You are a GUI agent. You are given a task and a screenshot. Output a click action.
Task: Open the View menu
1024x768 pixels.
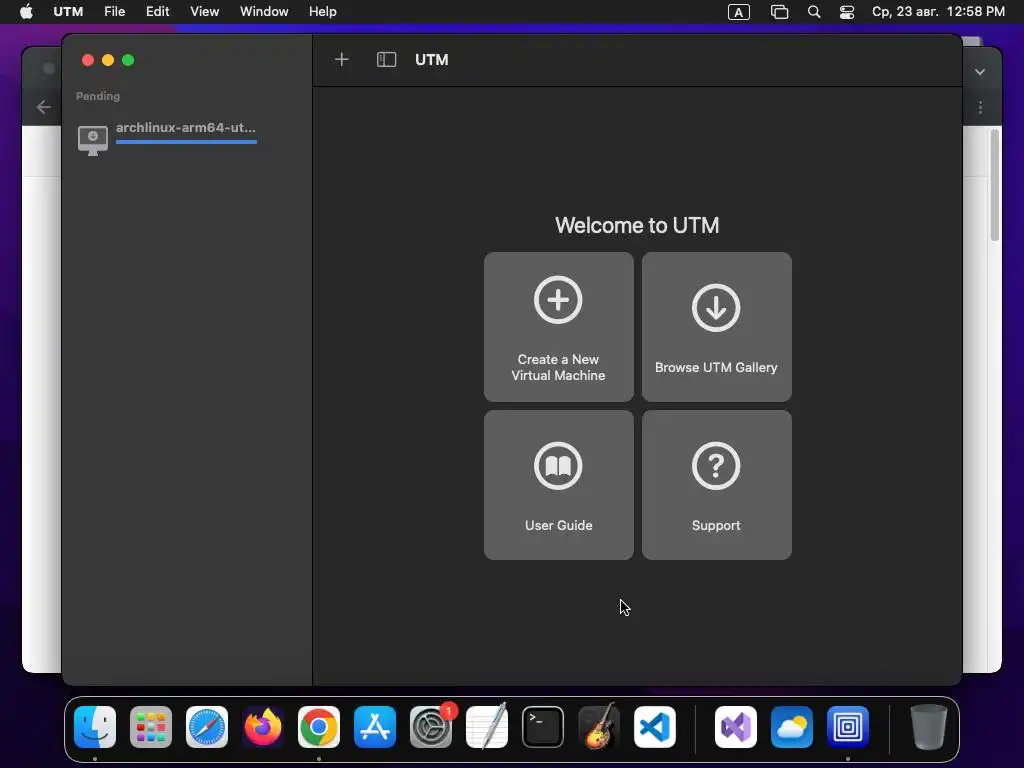pos(204,12)
